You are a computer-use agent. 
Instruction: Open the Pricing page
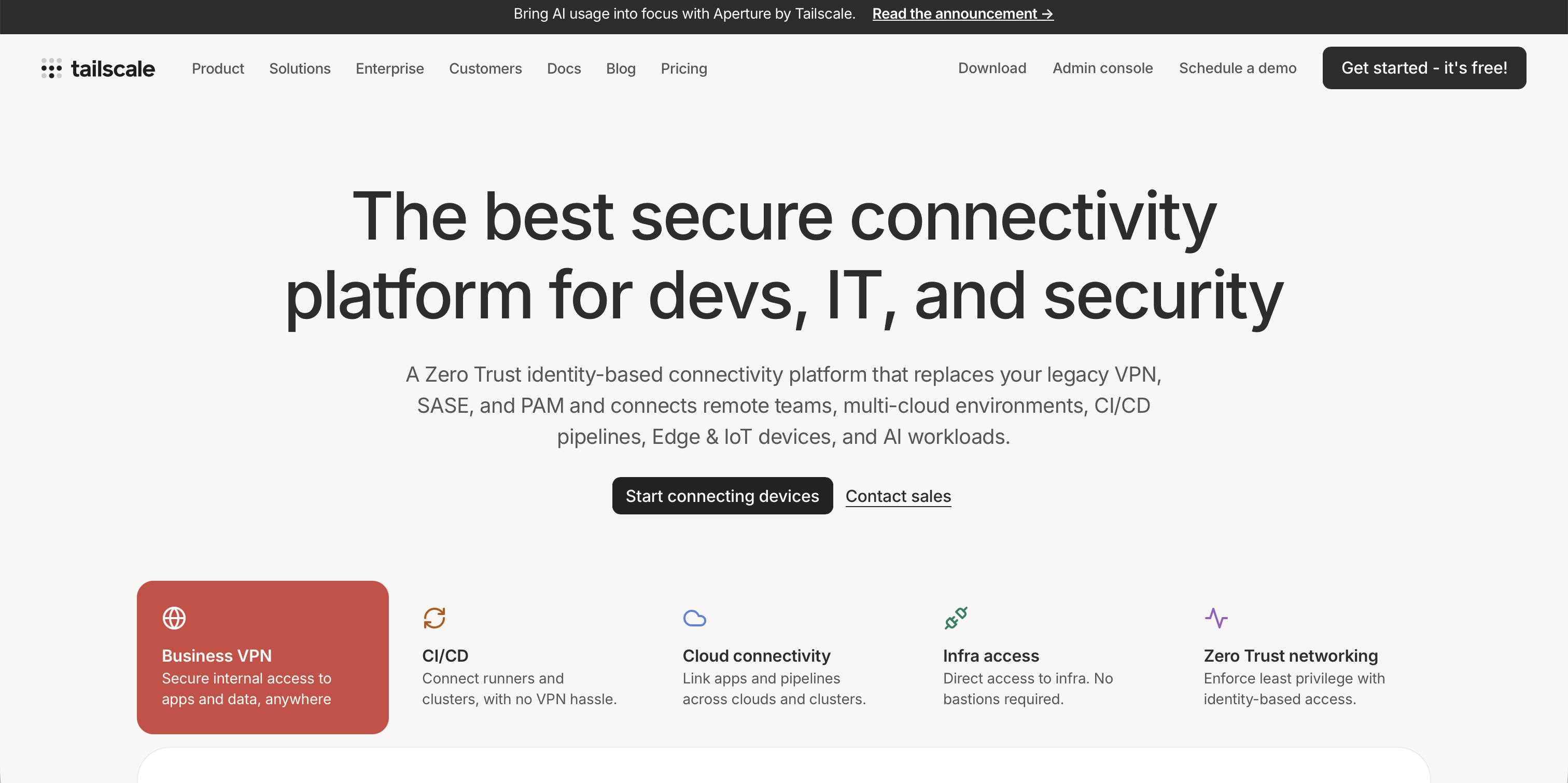(683, 68)
